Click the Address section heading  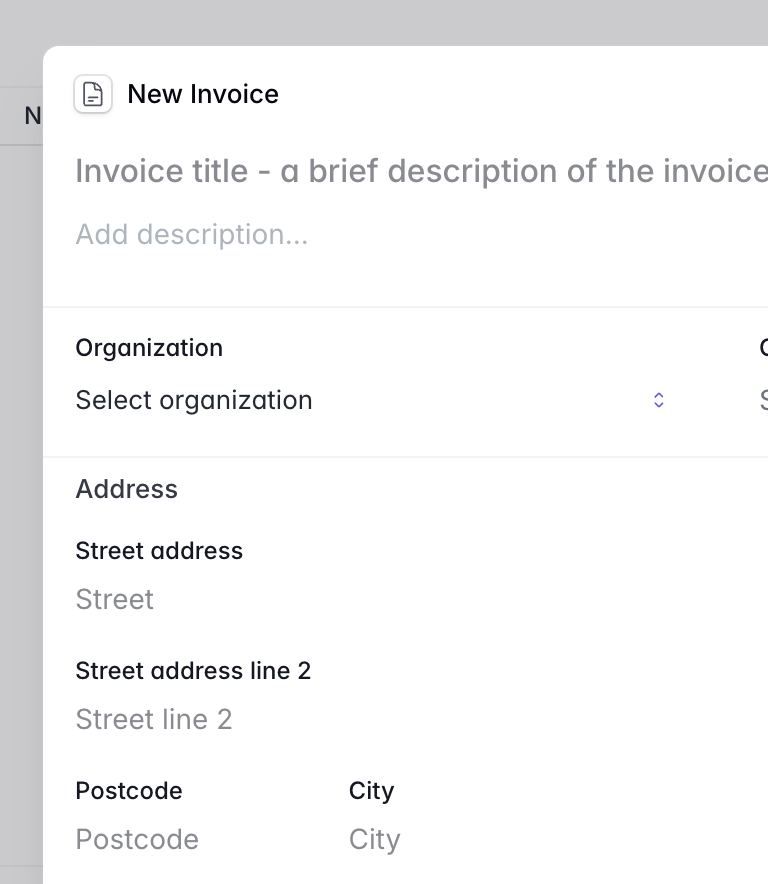tap(127, 489)
